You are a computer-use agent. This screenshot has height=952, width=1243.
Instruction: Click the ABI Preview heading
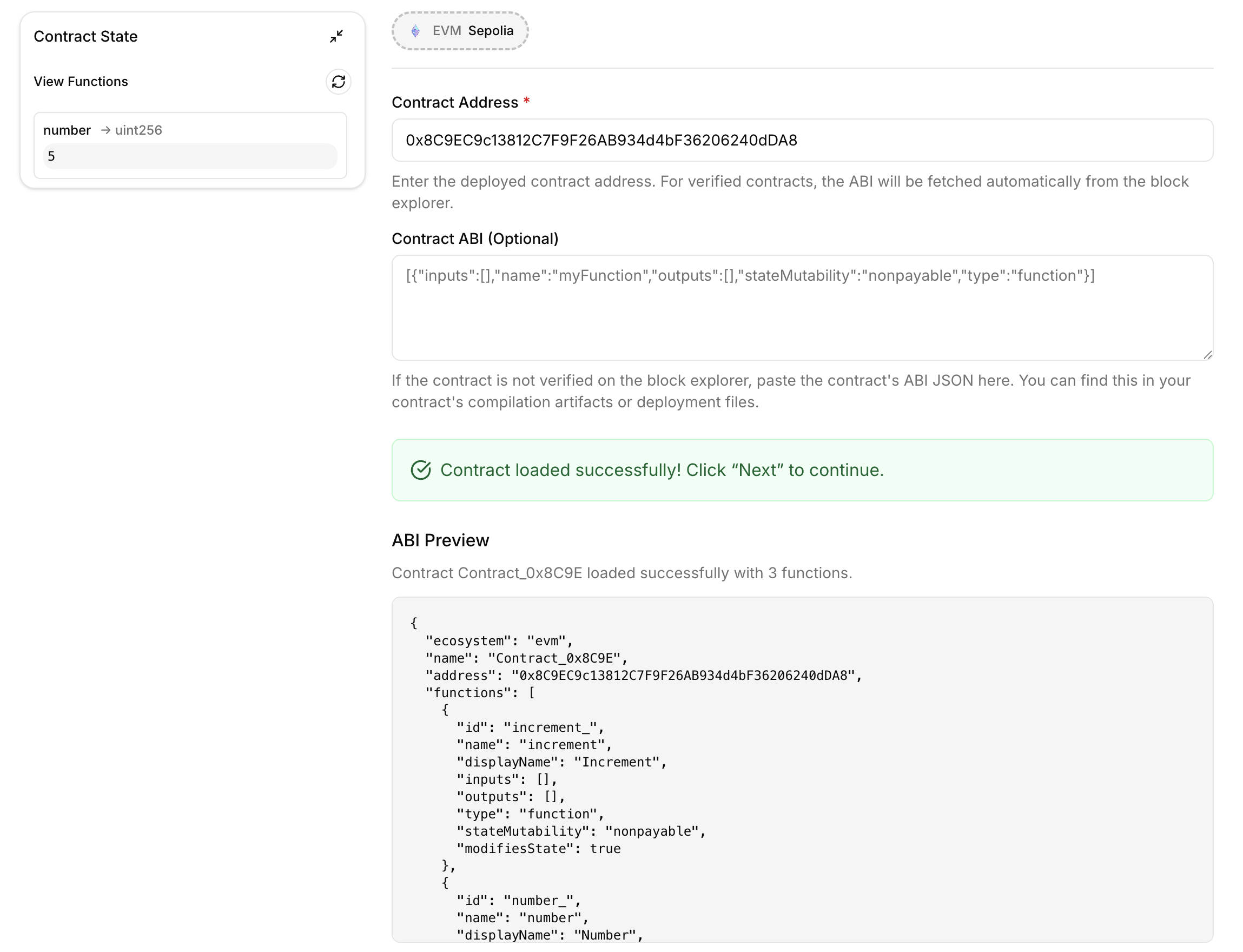(x=440, y=540)
